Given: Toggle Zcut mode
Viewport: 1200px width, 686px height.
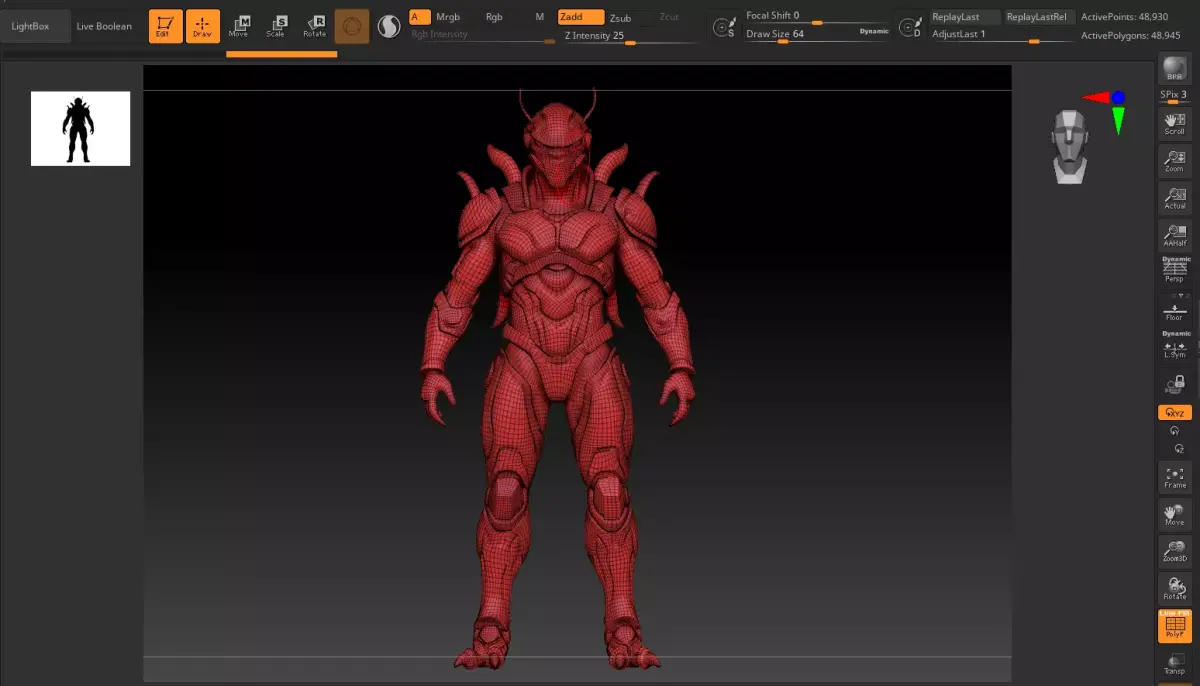Looking at the screenshot, I should [670, 17].
